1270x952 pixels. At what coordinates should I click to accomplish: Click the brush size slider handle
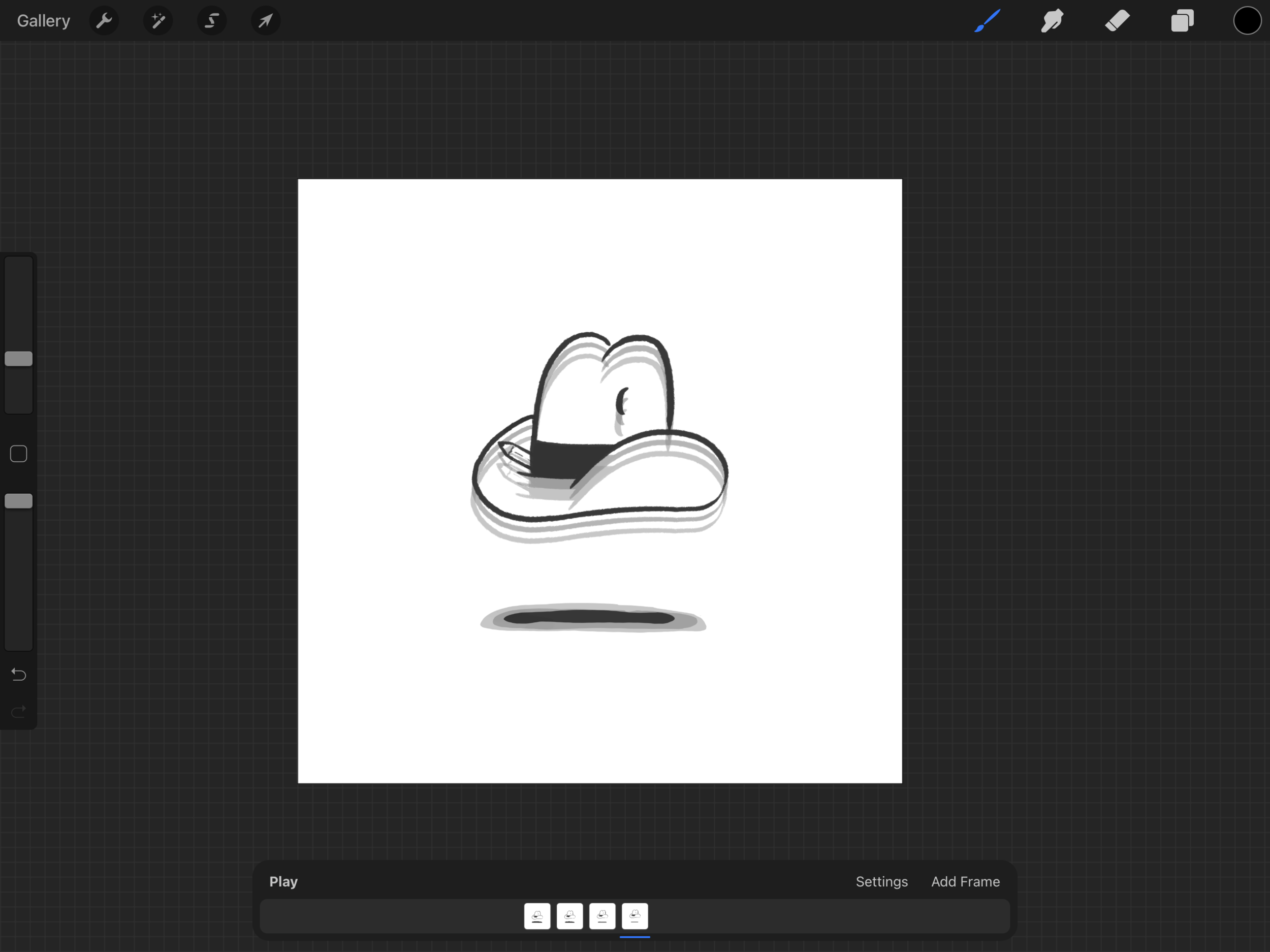[18, 359]
